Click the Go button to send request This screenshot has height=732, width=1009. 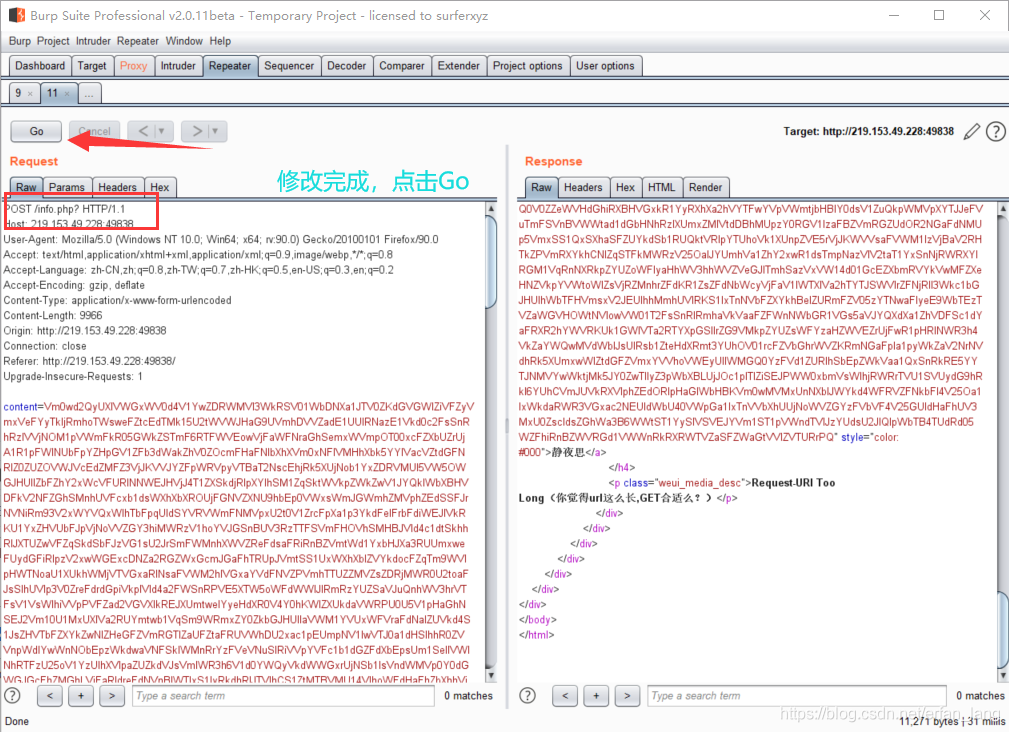(36, 131)
